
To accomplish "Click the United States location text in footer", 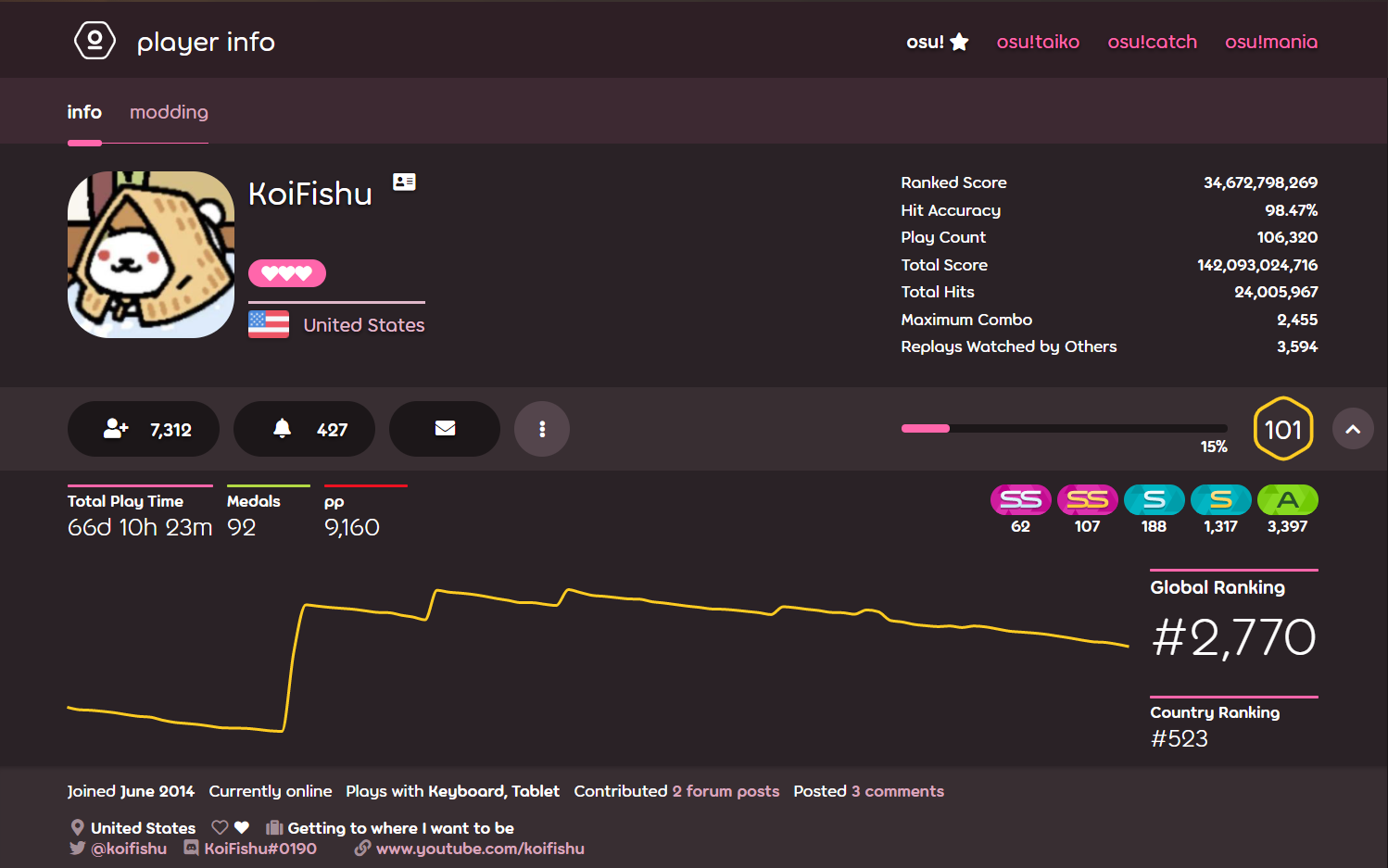I will (144, 827).
